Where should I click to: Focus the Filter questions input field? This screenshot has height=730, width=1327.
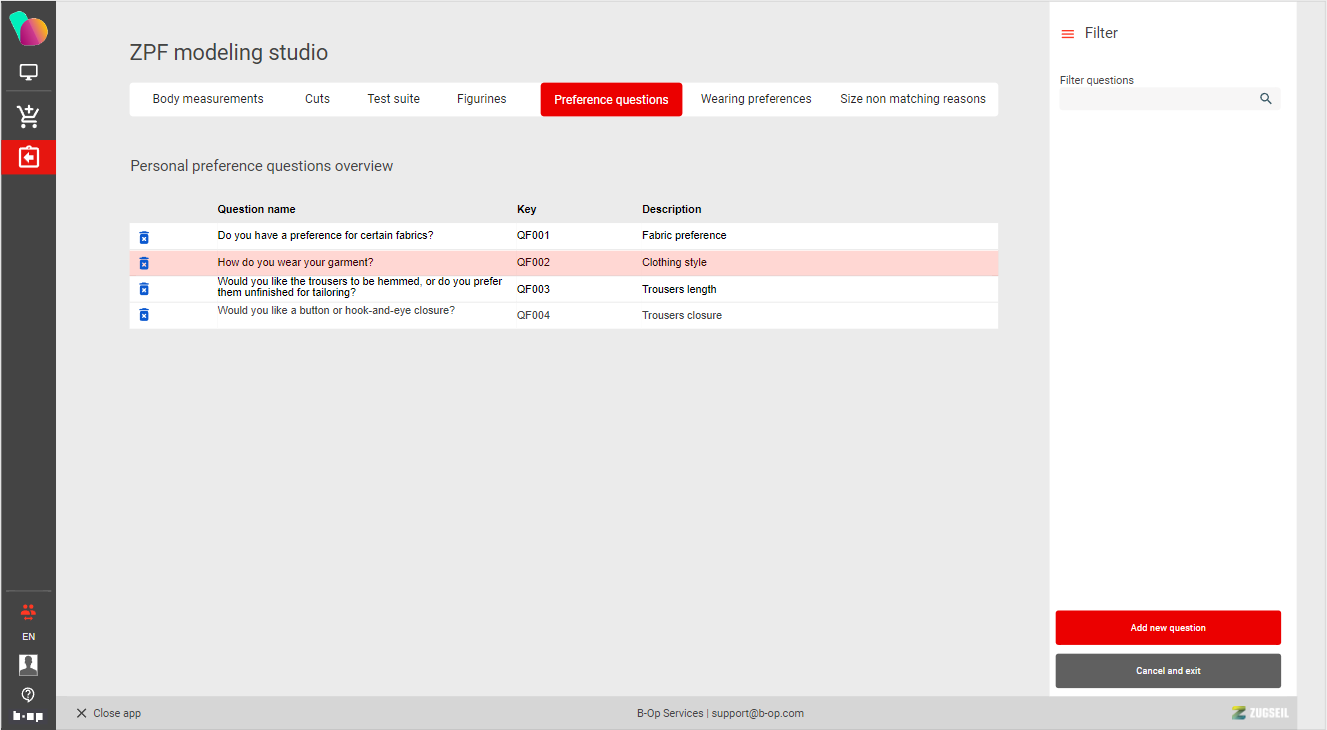pyautogui.click(x=1156, y=99)
